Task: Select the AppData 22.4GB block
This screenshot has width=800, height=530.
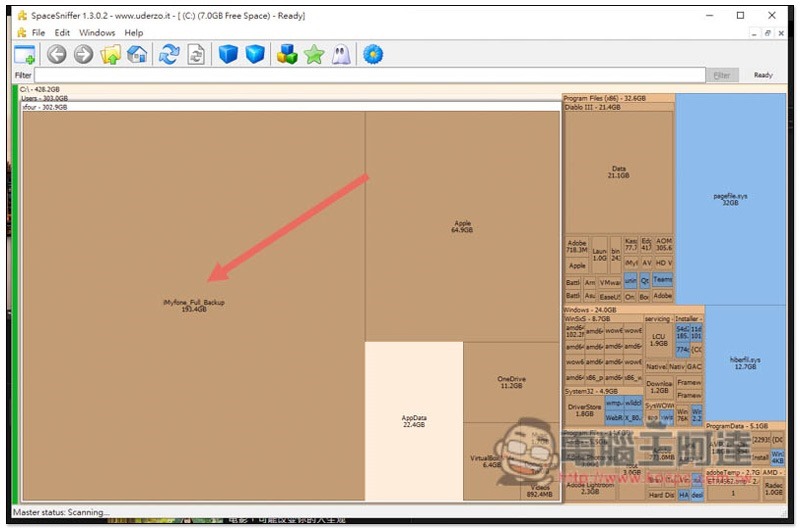Action: 414,421
